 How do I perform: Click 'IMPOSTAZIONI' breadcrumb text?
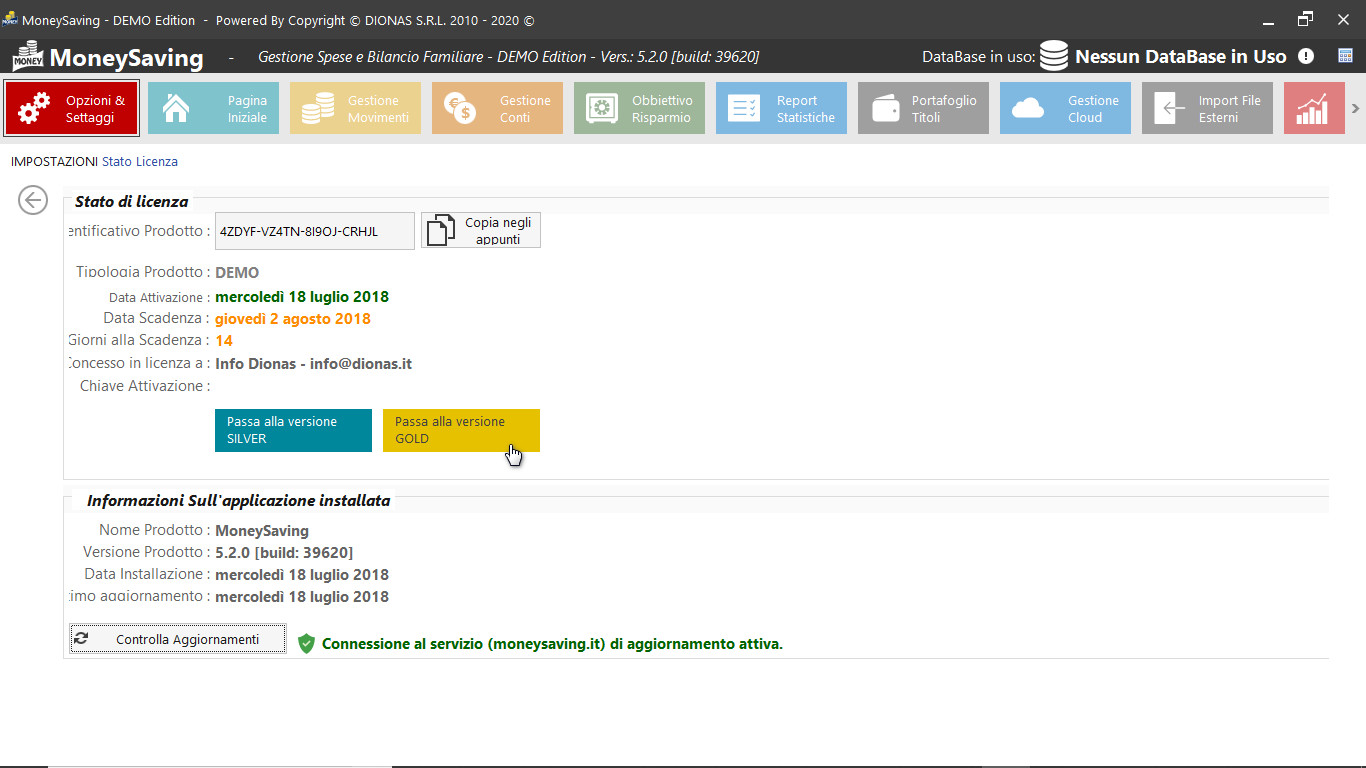54,161
